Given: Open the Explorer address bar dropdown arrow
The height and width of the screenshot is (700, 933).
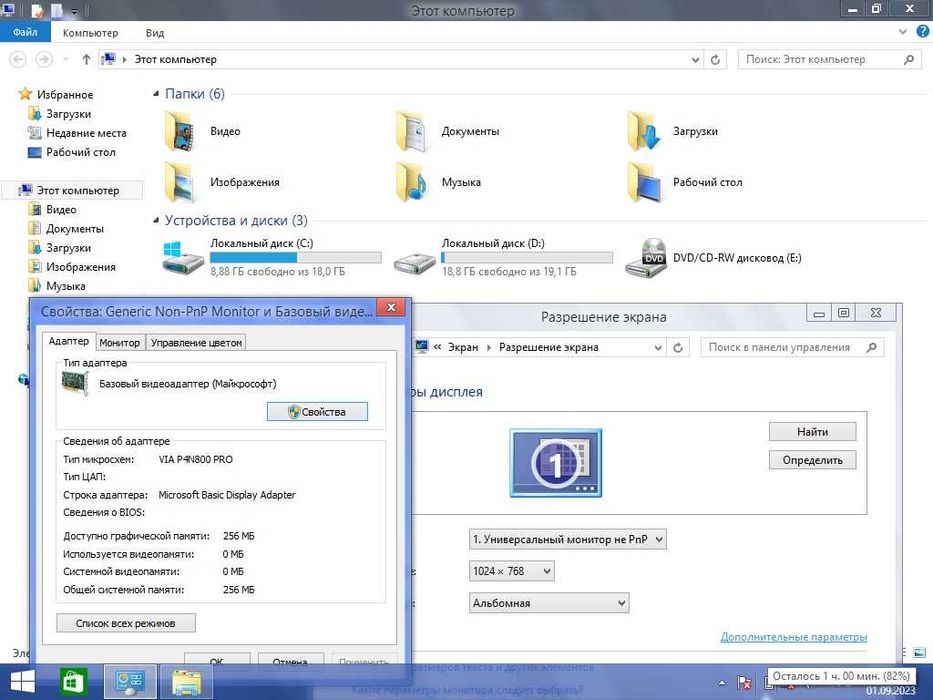Looking at the screenshot, I should [695, 60].
